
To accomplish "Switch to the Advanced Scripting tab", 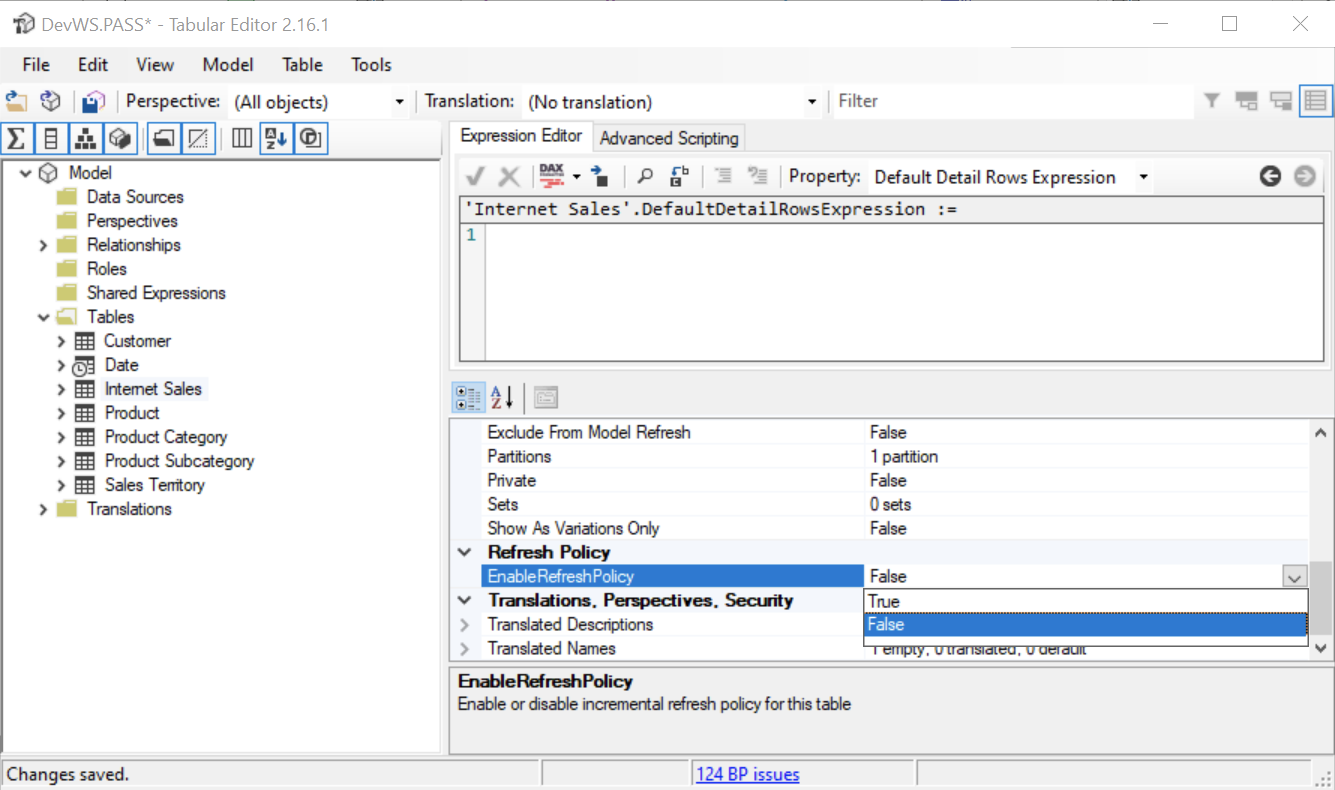I will pos(669,138).
